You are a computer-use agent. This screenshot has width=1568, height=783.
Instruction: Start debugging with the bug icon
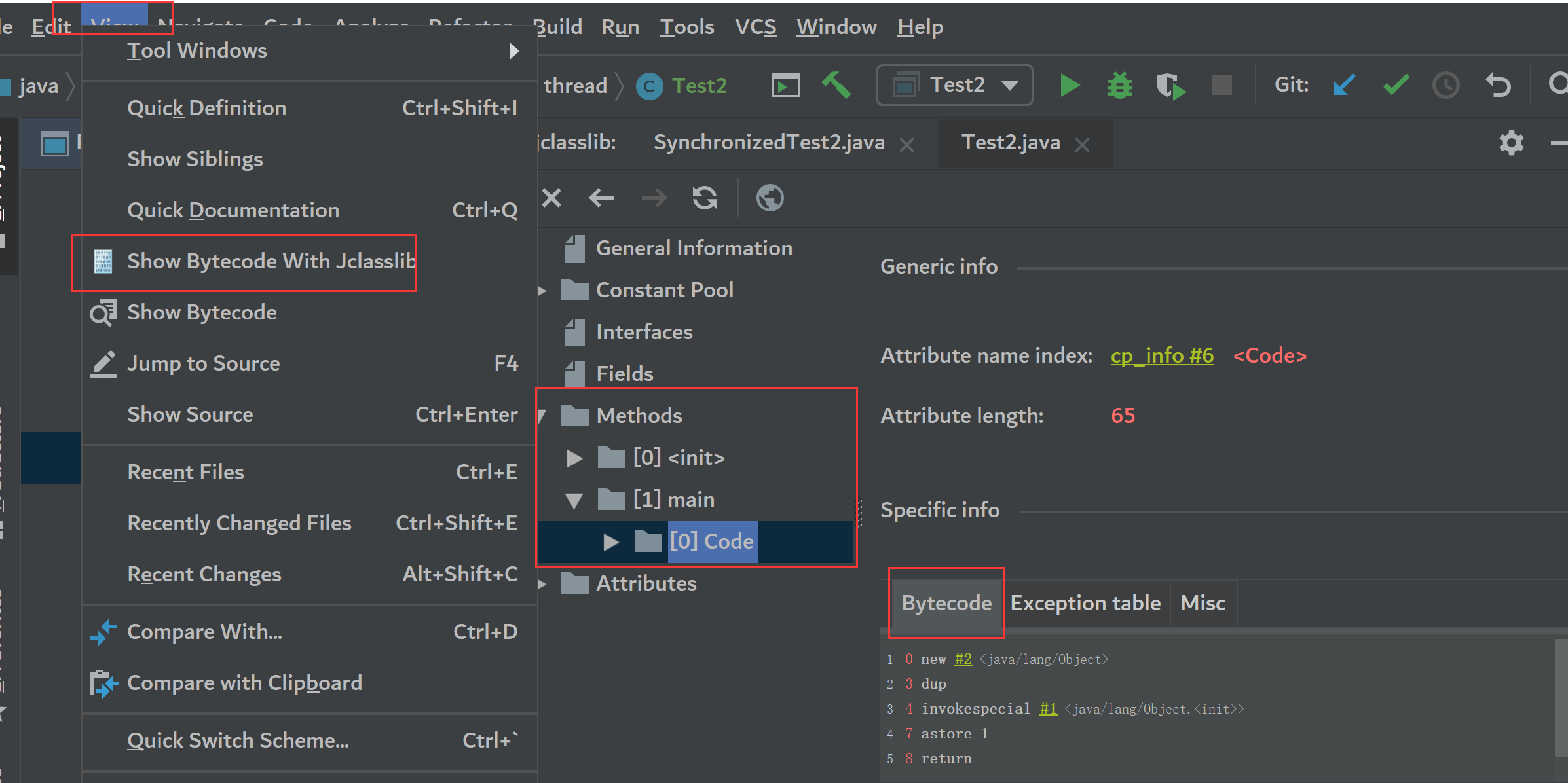[1119, 86]
